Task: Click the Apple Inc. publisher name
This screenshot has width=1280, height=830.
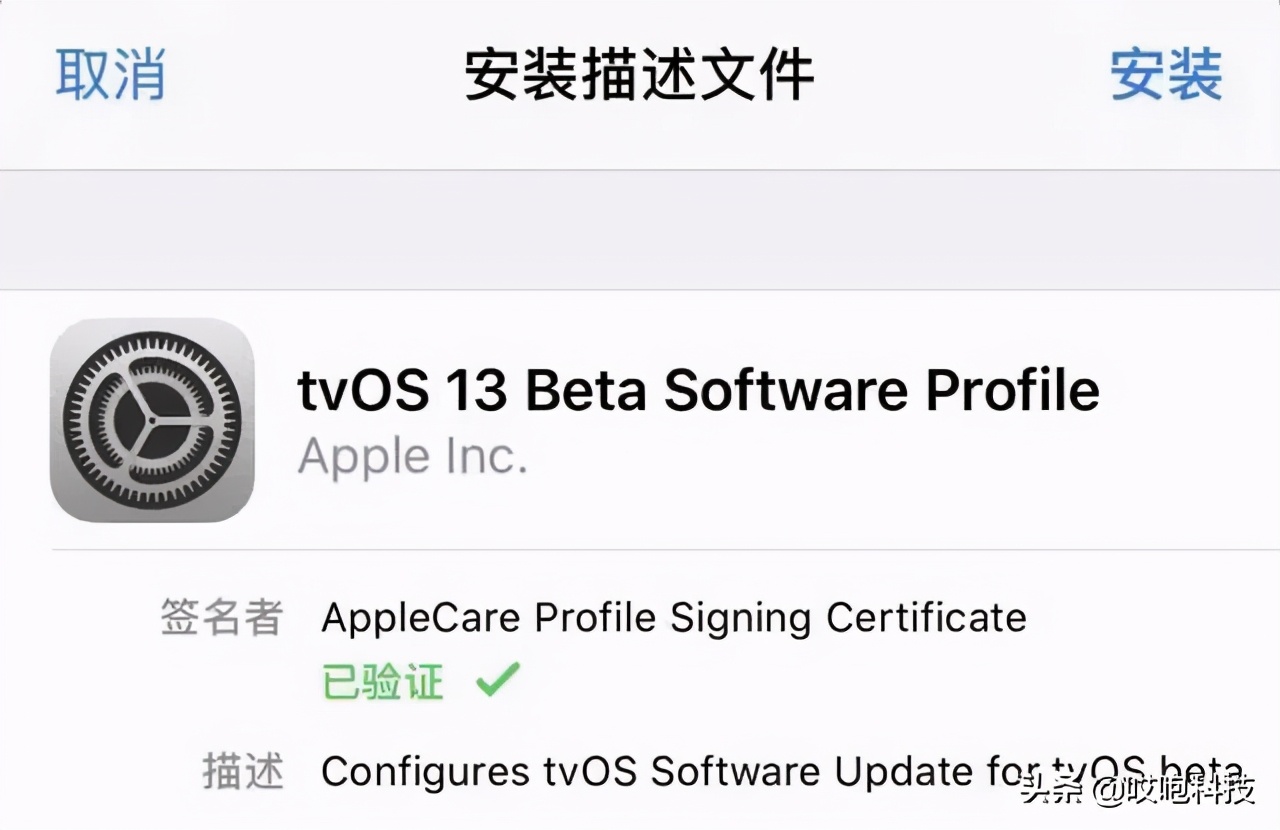Action: click(x=413, y=457)
